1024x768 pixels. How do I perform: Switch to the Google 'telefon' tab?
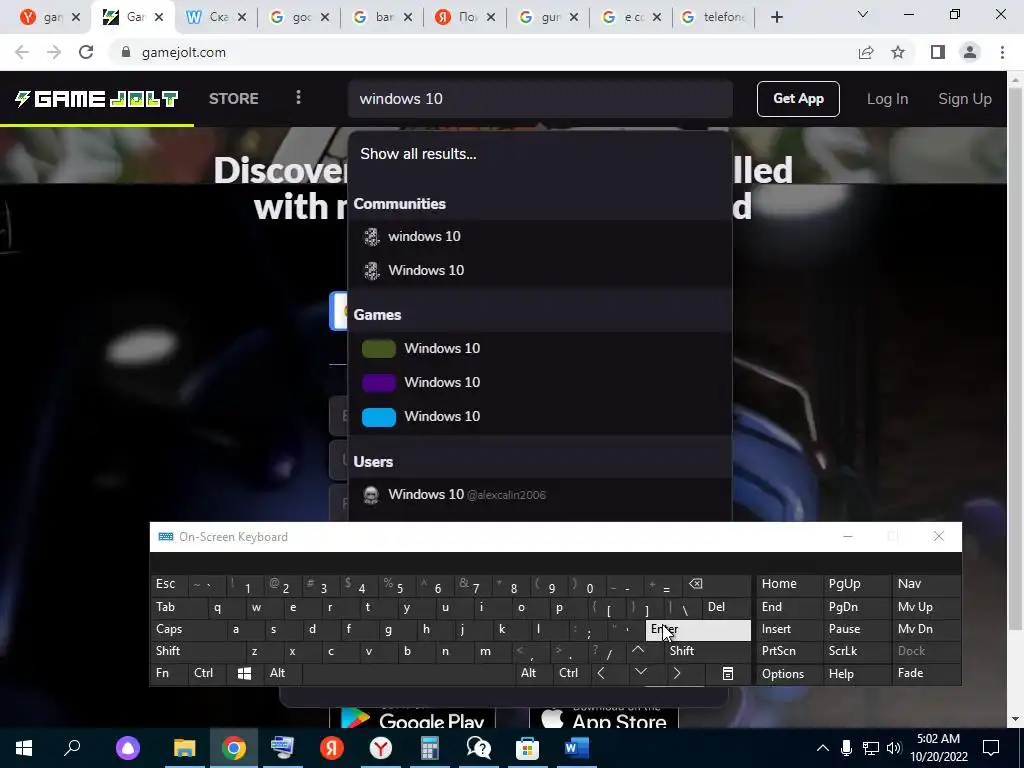pyautogui.click(x=715, y=17)
